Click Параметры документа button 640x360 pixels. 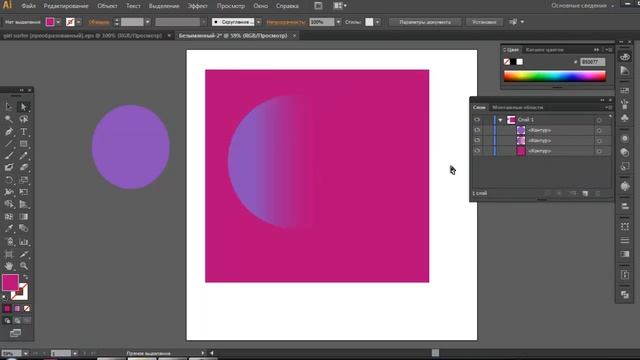pos(425,22)
